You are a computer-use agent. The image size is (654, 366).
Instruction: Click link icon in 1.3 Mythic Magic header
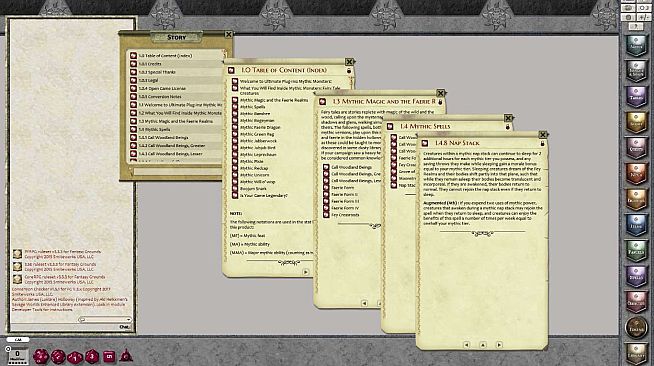(322, 101)
